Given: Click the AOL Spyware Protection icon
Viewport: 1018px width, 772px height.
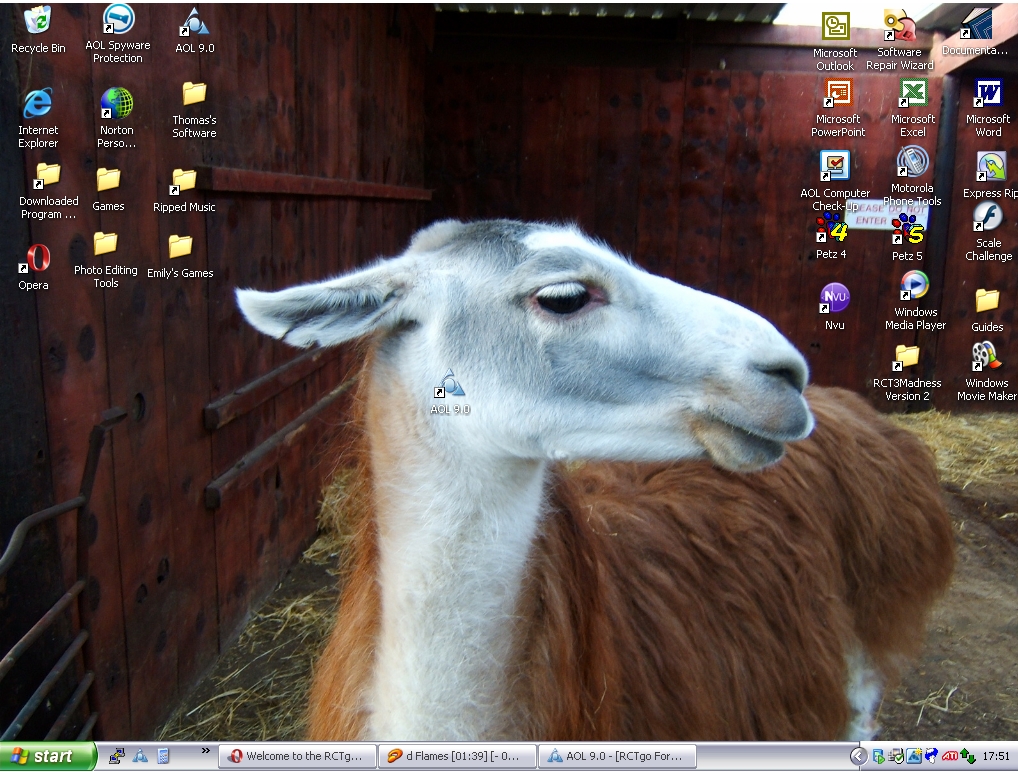Looking at the screenshot, I should tap(118, 20).
